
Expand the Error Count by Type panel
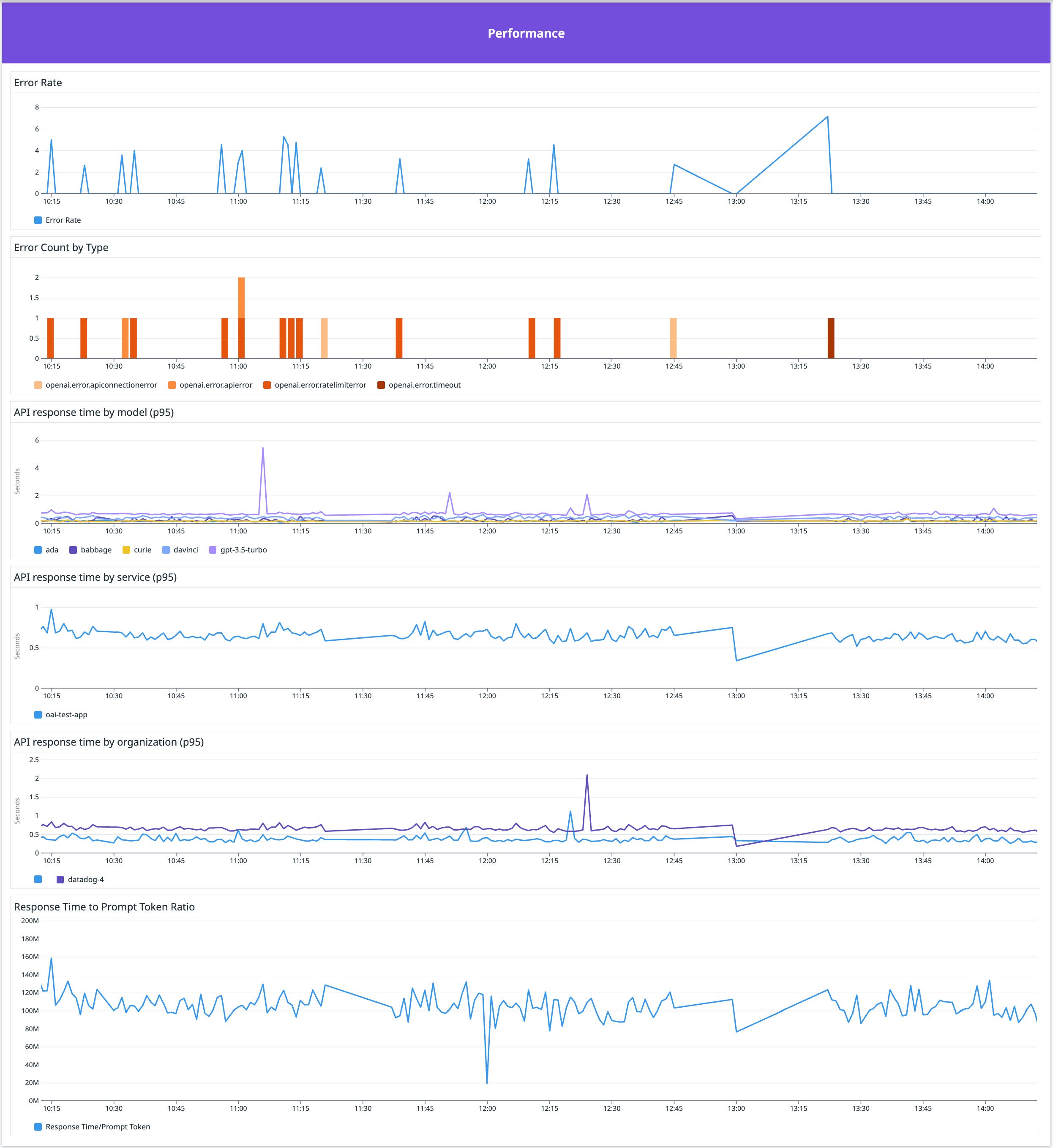(60, 247)
